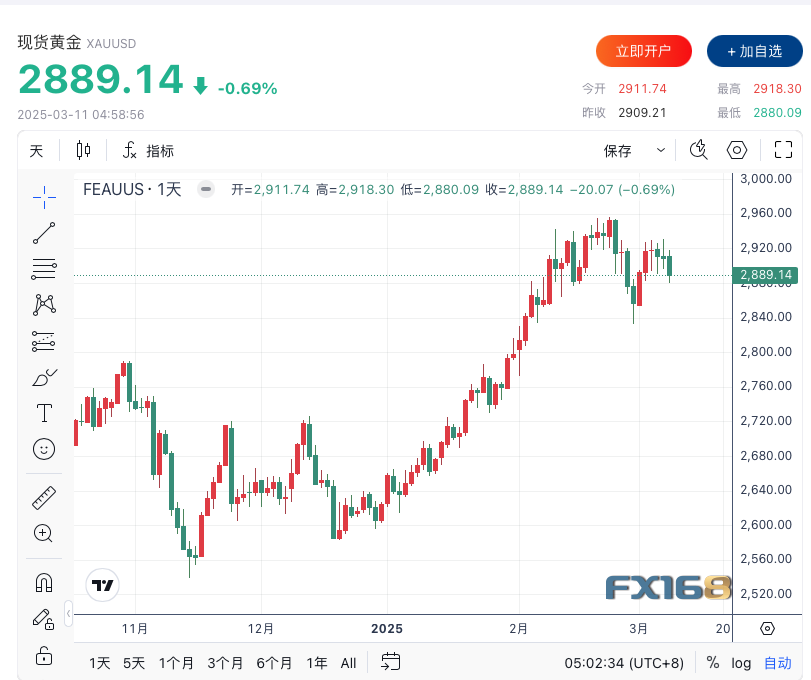Open the long position prediction tool

[44, 341]
